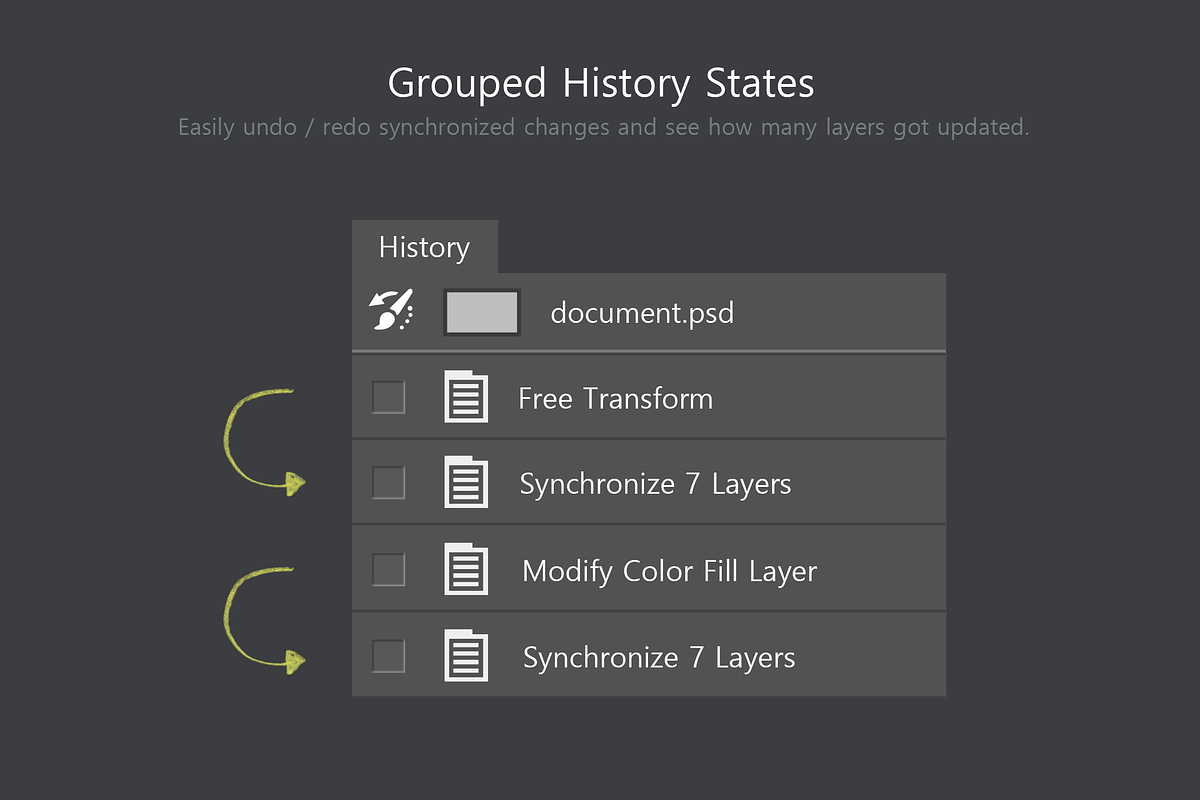Select the Free Transform history state

tap(649, 397)
